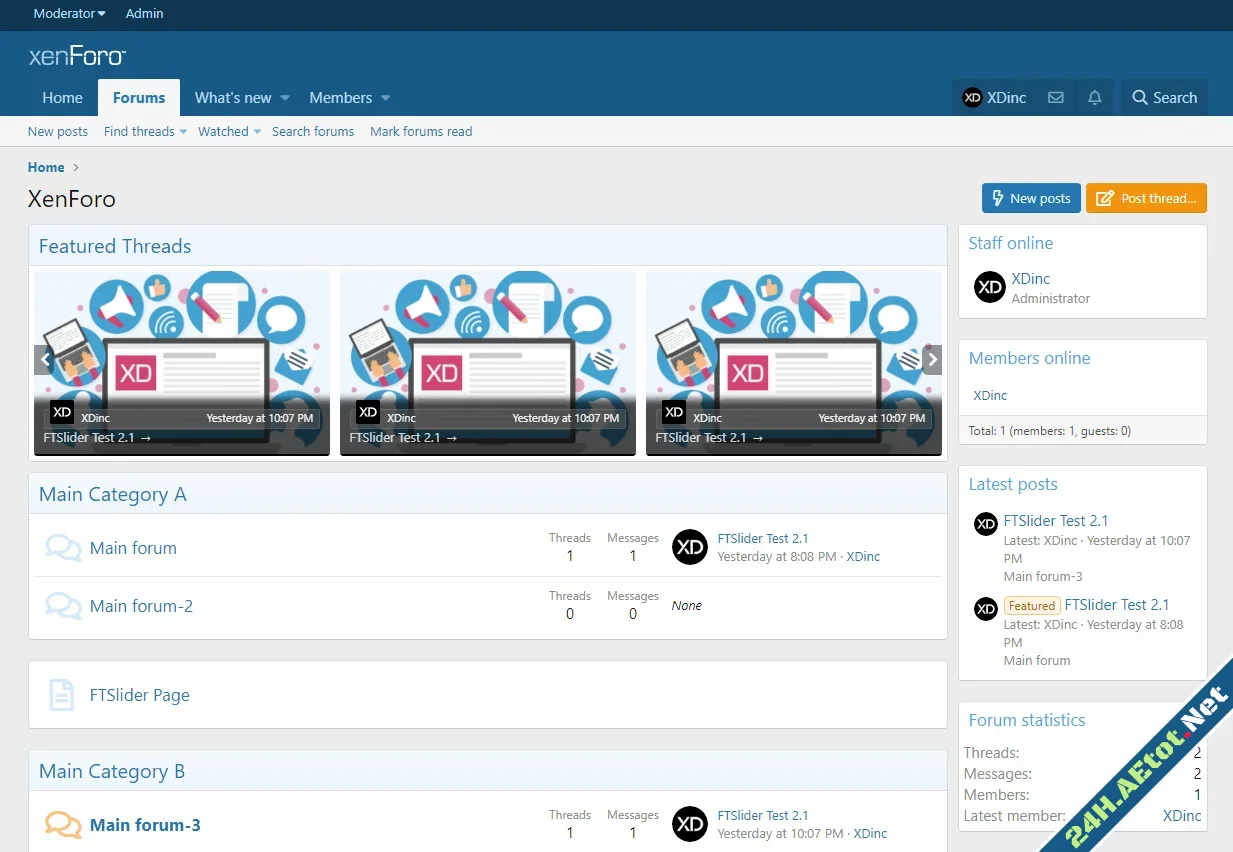This screenshot has width=1233, height=852.
Task: Open the Moderator dropdown menu
Action: (69, 14)
